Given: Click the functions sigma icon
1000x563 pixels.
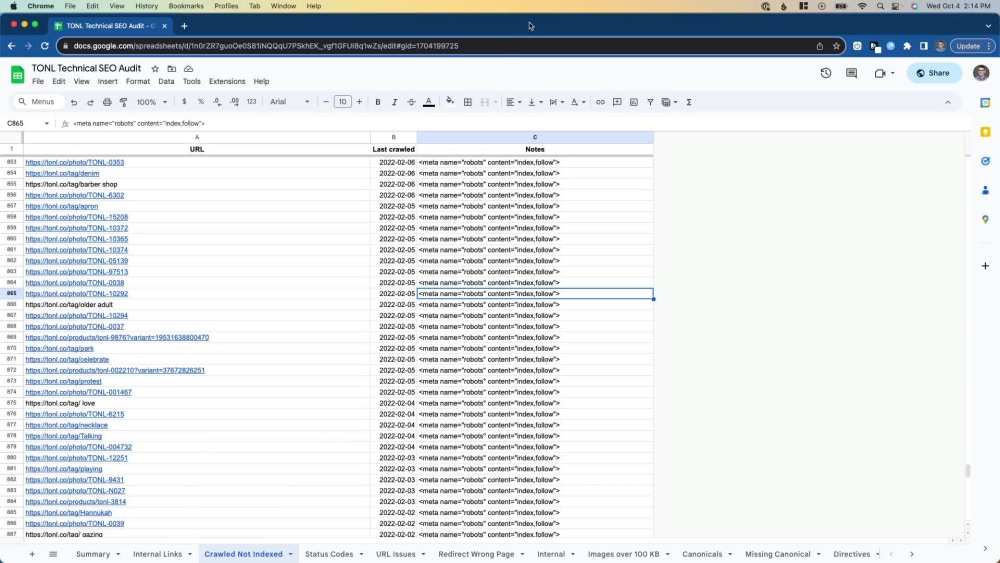Looking at the screenshot, I should click(x=689, y=102).
